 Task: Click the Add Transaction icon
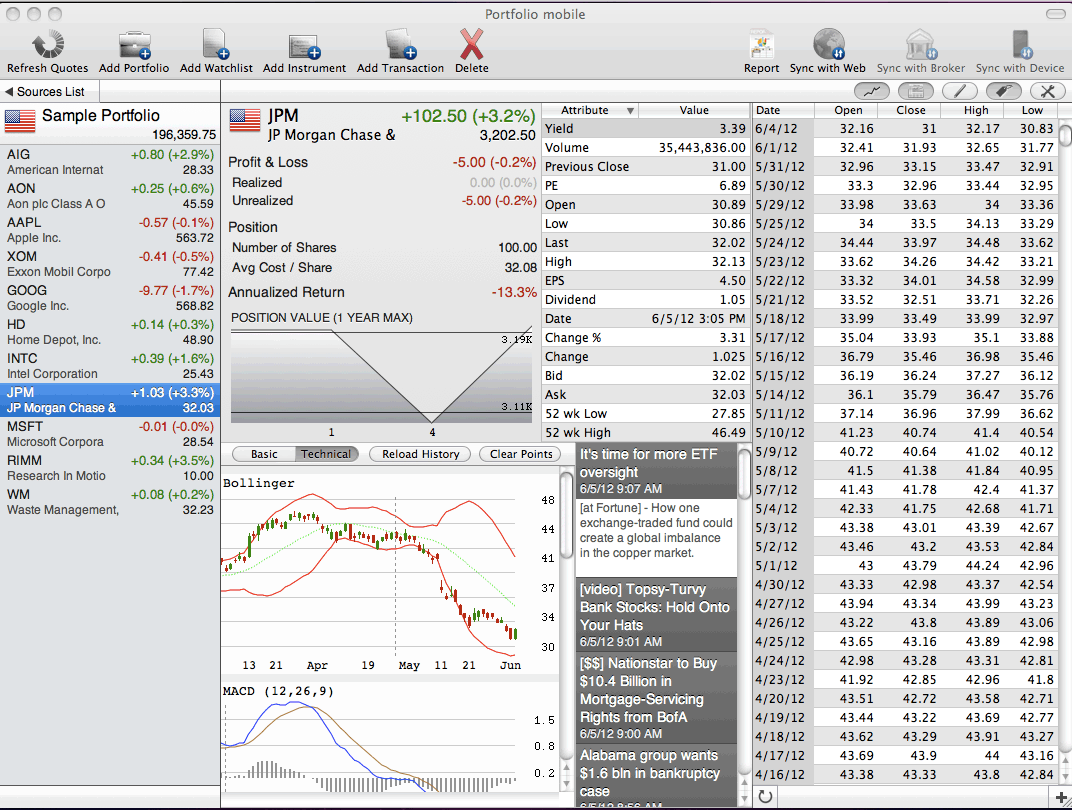tap(400, 45)
